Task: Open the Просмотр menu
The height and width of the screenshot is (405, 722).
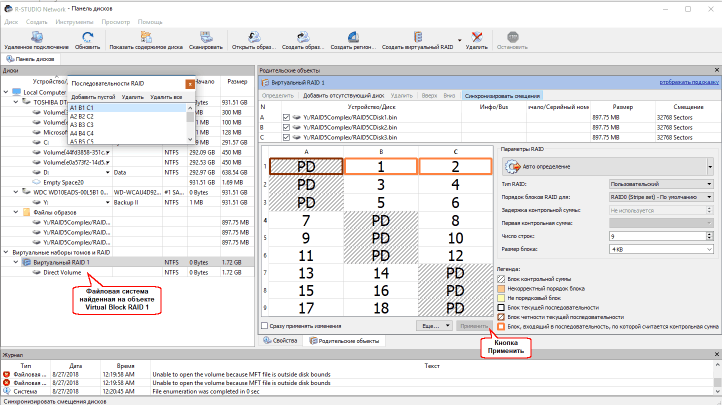Action: click(116, 22)
